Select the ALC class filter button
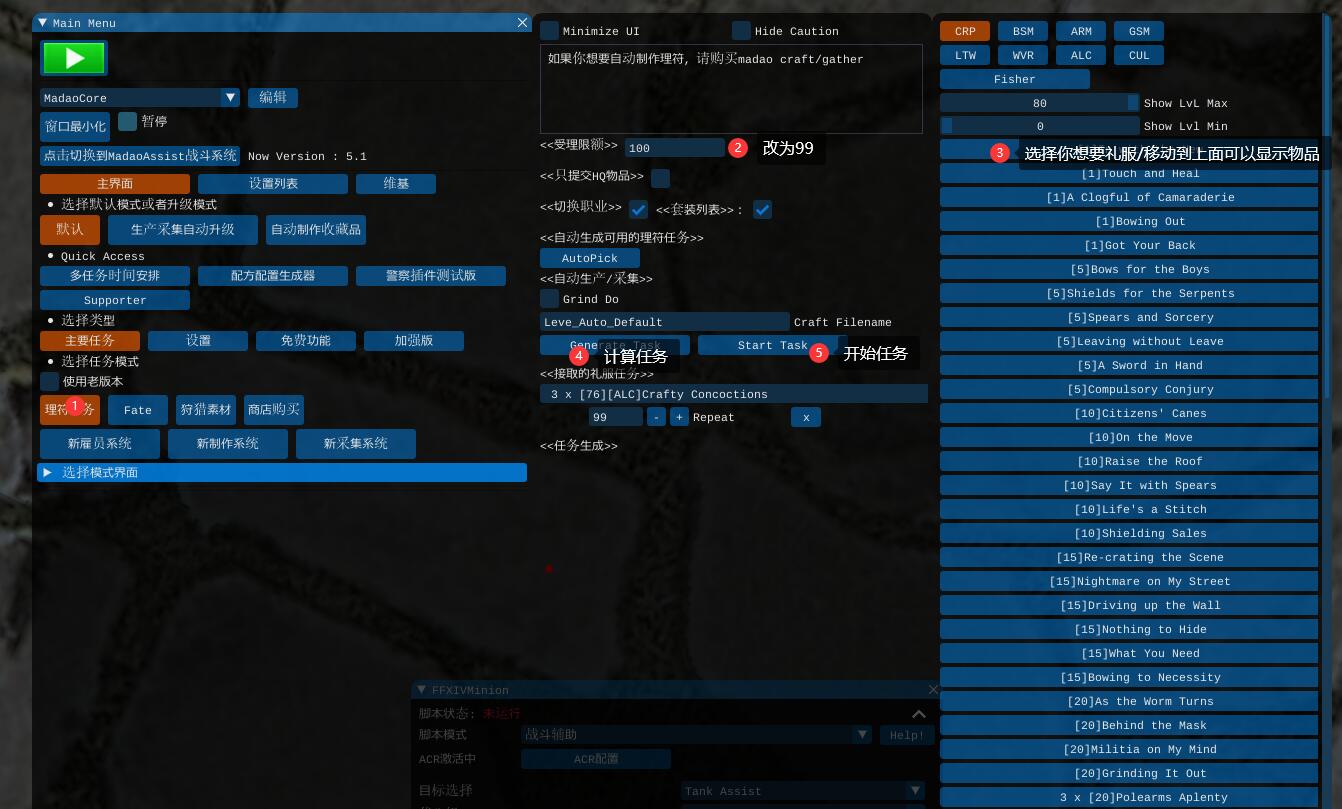 click(1081, 55)
